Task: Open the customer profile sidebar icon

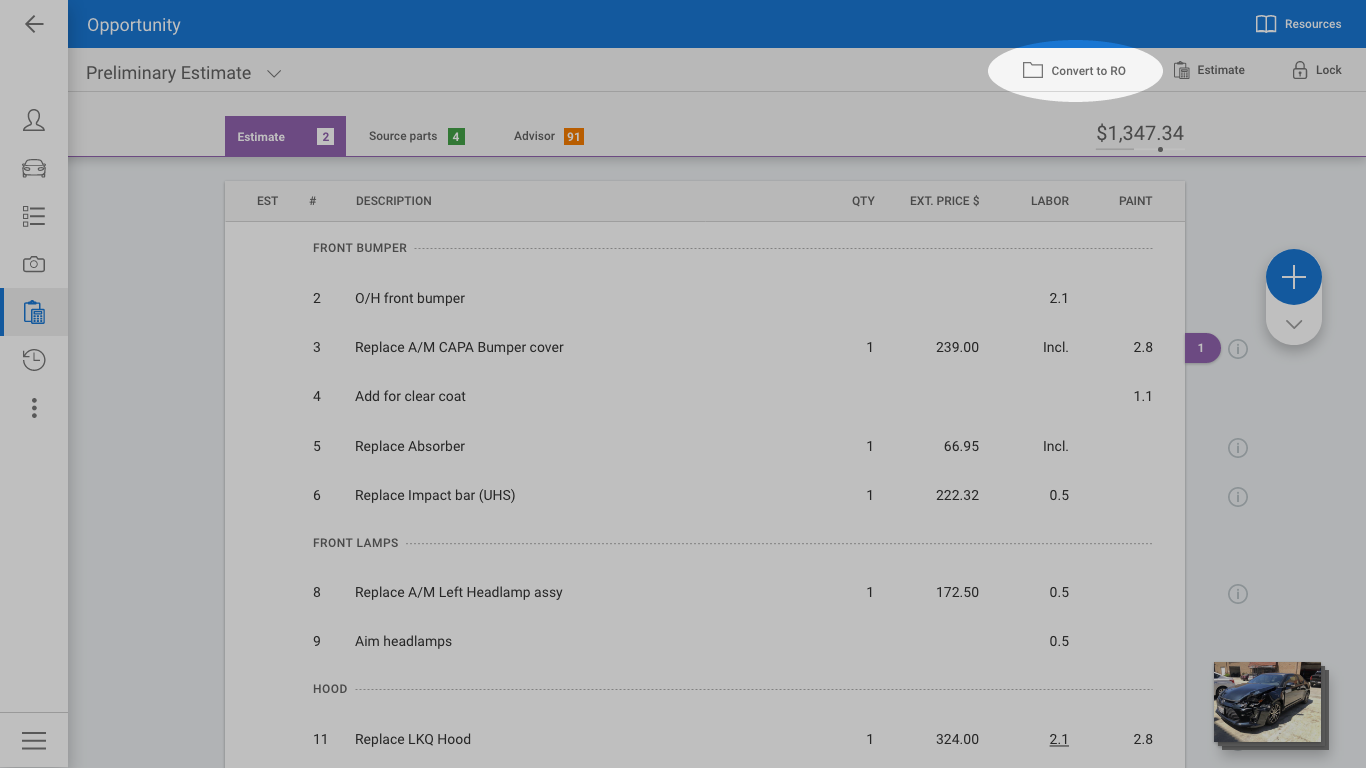Action: [x=34, y=121]
